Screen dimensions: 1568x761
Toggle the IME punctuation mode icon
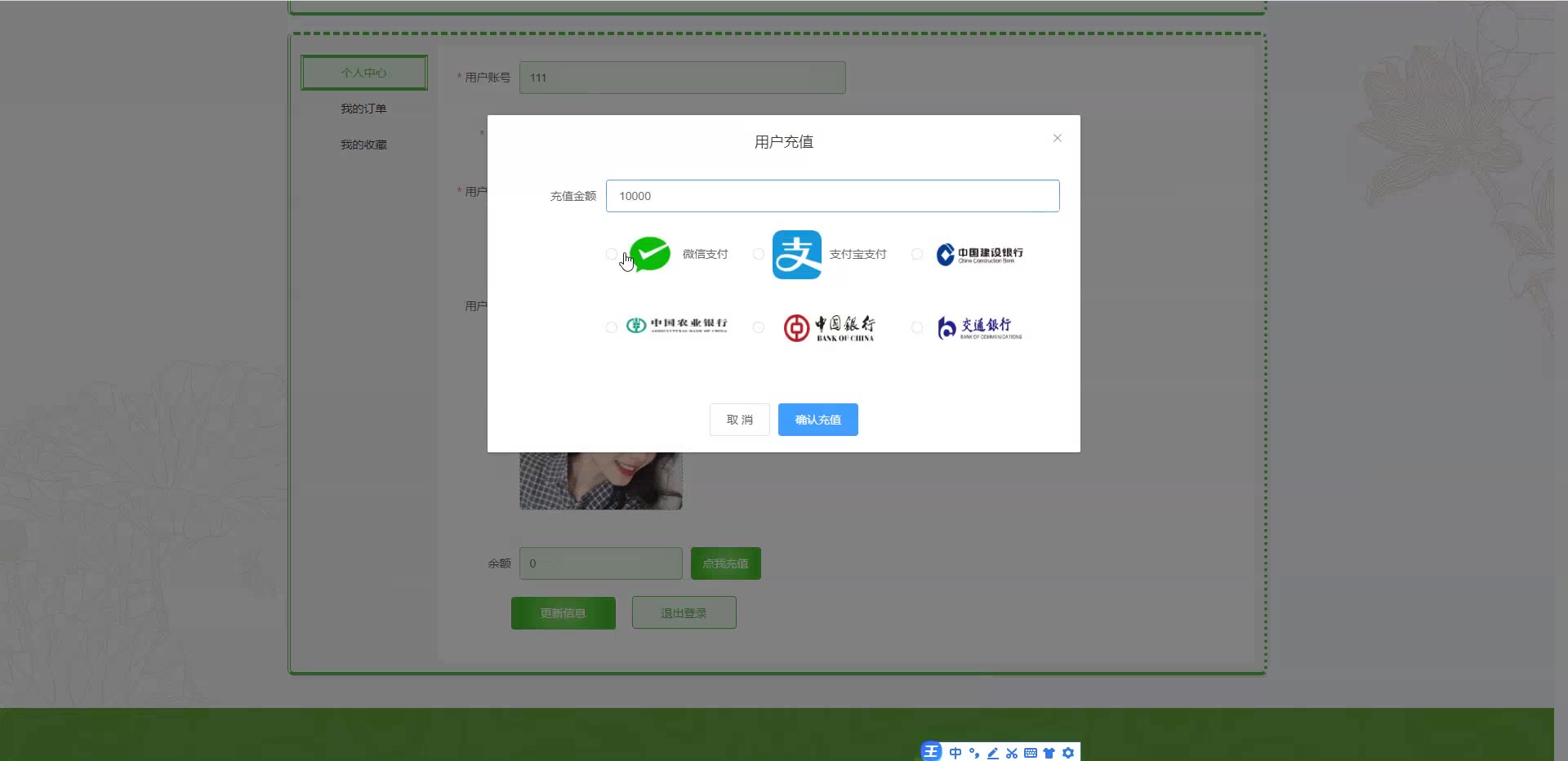click(974, 753)
